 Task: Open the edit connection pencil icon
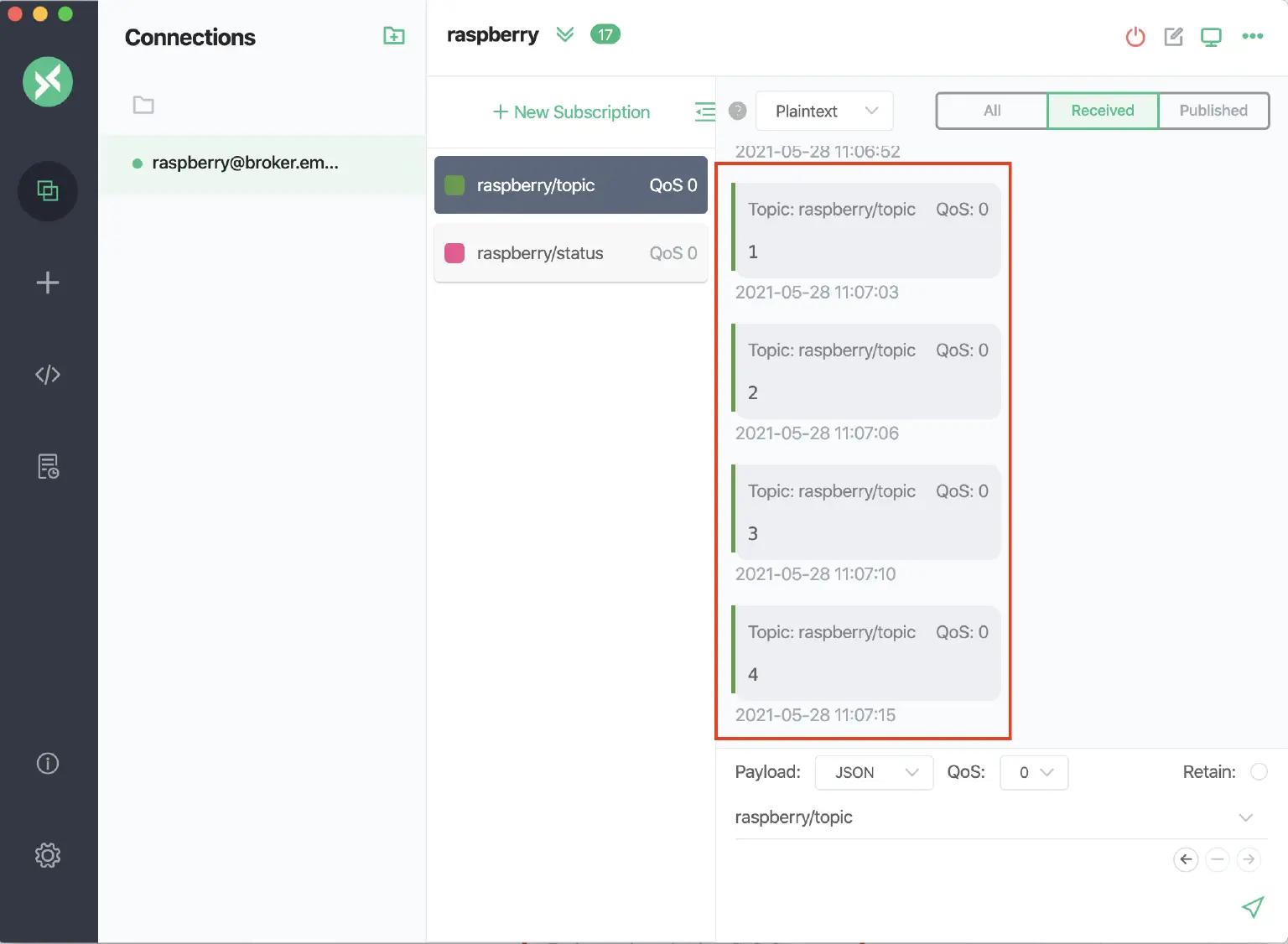1173,37
